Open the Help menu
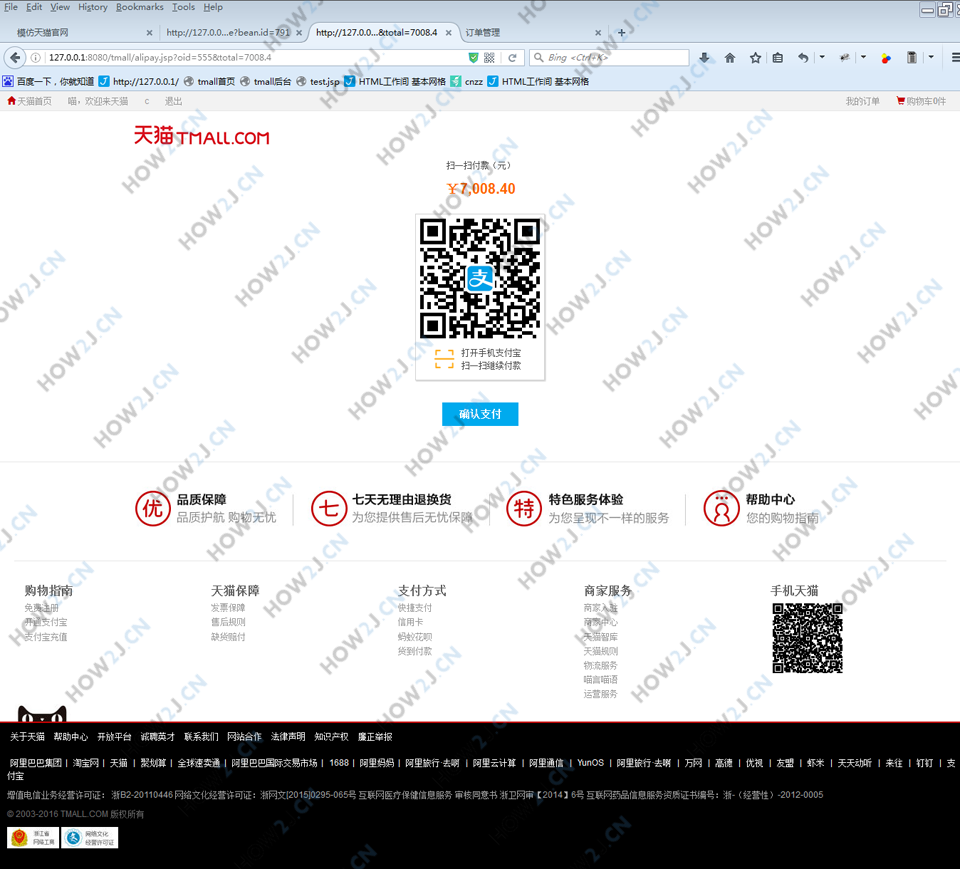 (x=213, y=7)
